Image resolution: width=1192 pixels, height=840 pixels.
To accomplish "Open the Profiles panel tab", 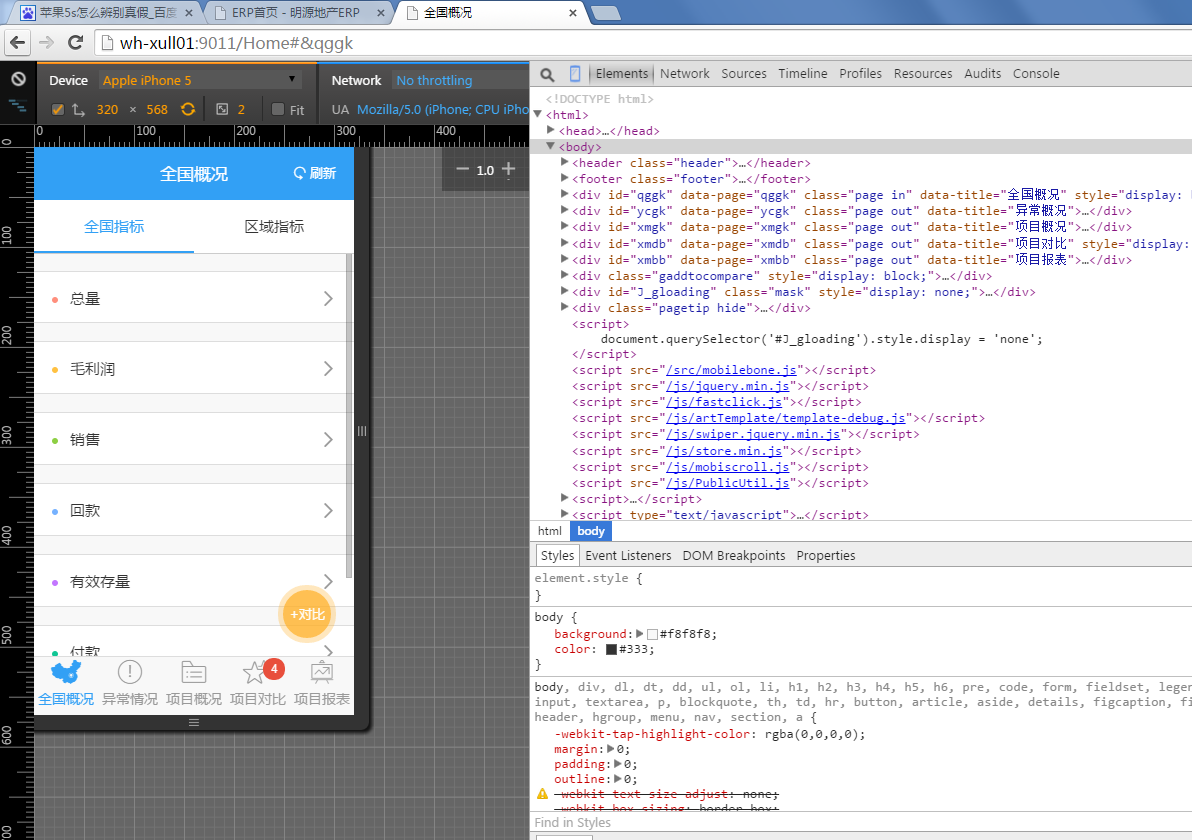I will coord(861,74).
